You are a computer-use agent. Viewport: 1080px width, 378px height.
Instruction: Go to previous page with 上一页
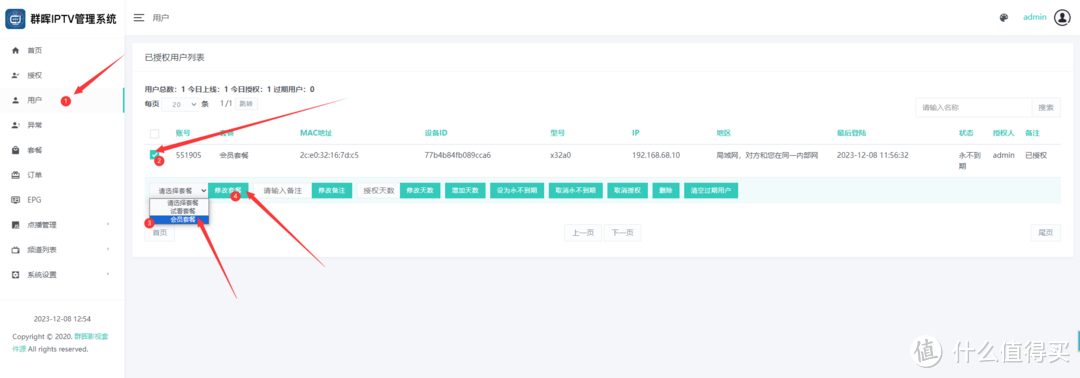click(583, 233)
